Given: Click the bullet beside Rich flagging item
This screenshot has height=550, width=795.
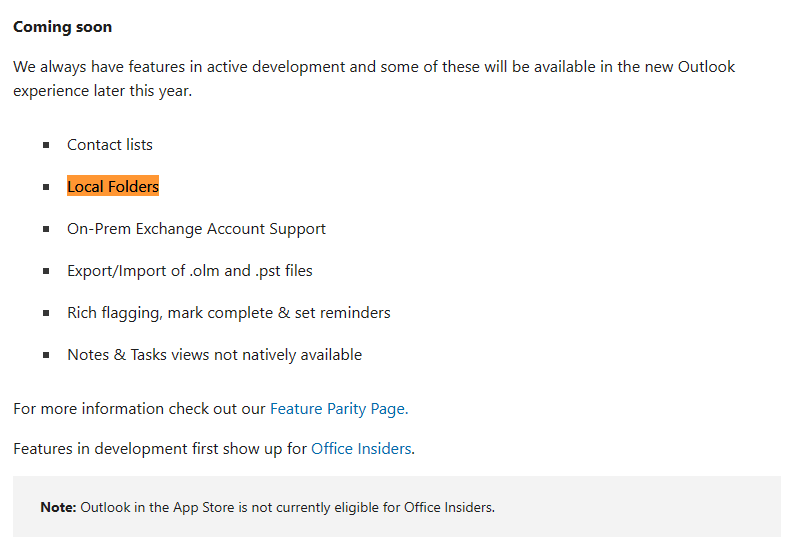Looking at the screenshot, I should pos(46,313).
